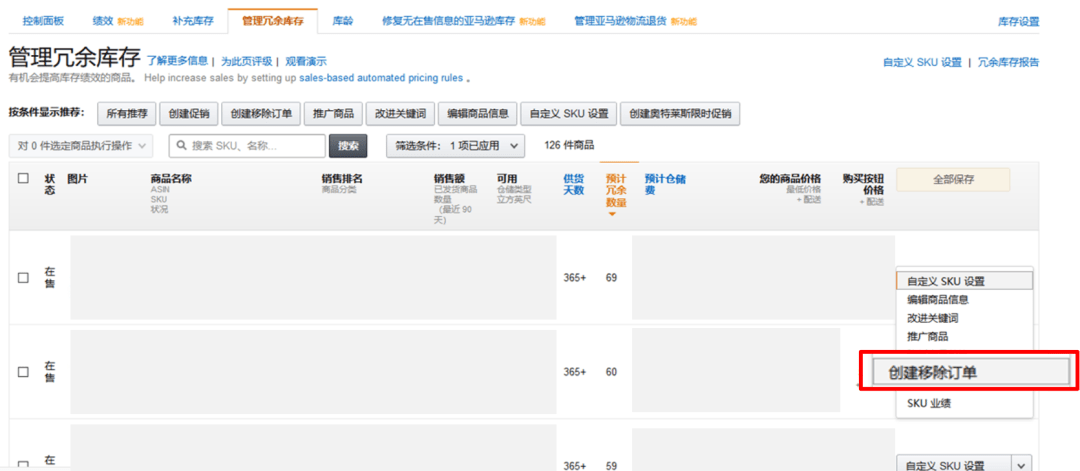
Task: Open the arrow next to the bottom 自定义 SKU 设置 button
Action: click(x=1020, y=464)
